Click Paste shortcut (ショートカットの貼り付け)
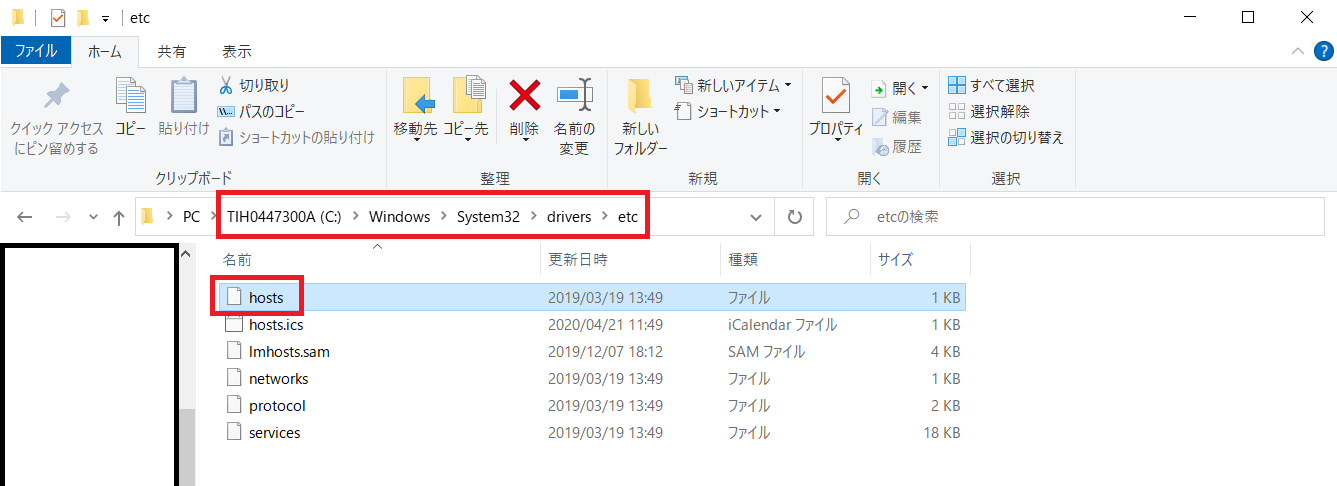Viewport: 1337px width, 486px height. (x=296, y=138)
